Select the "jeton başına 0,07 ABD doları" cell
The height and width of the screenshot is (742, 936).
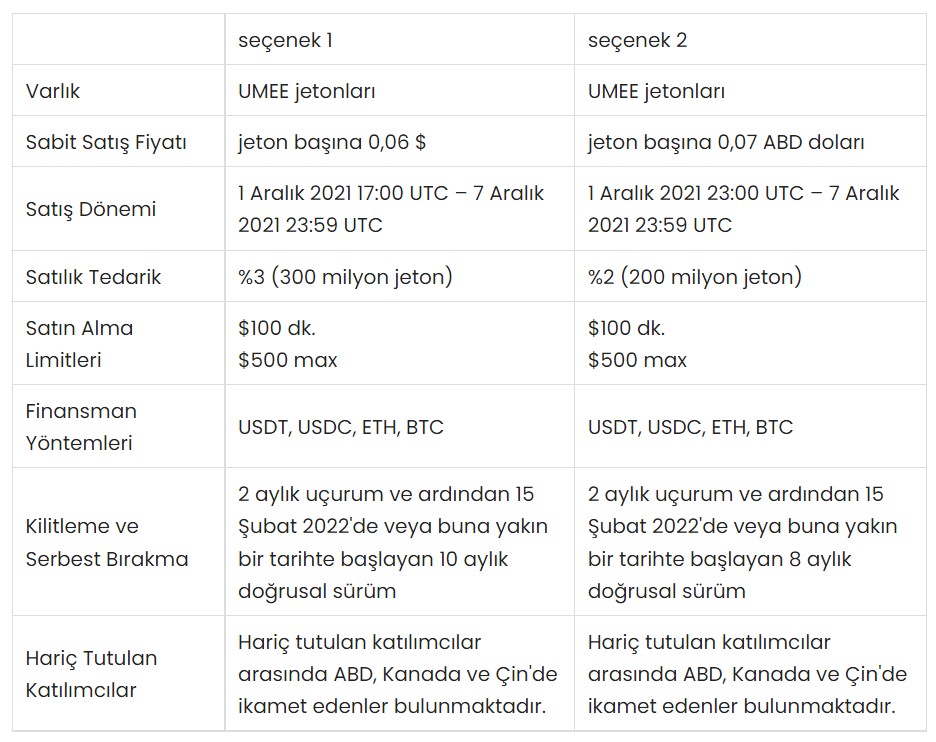(726, 142)
